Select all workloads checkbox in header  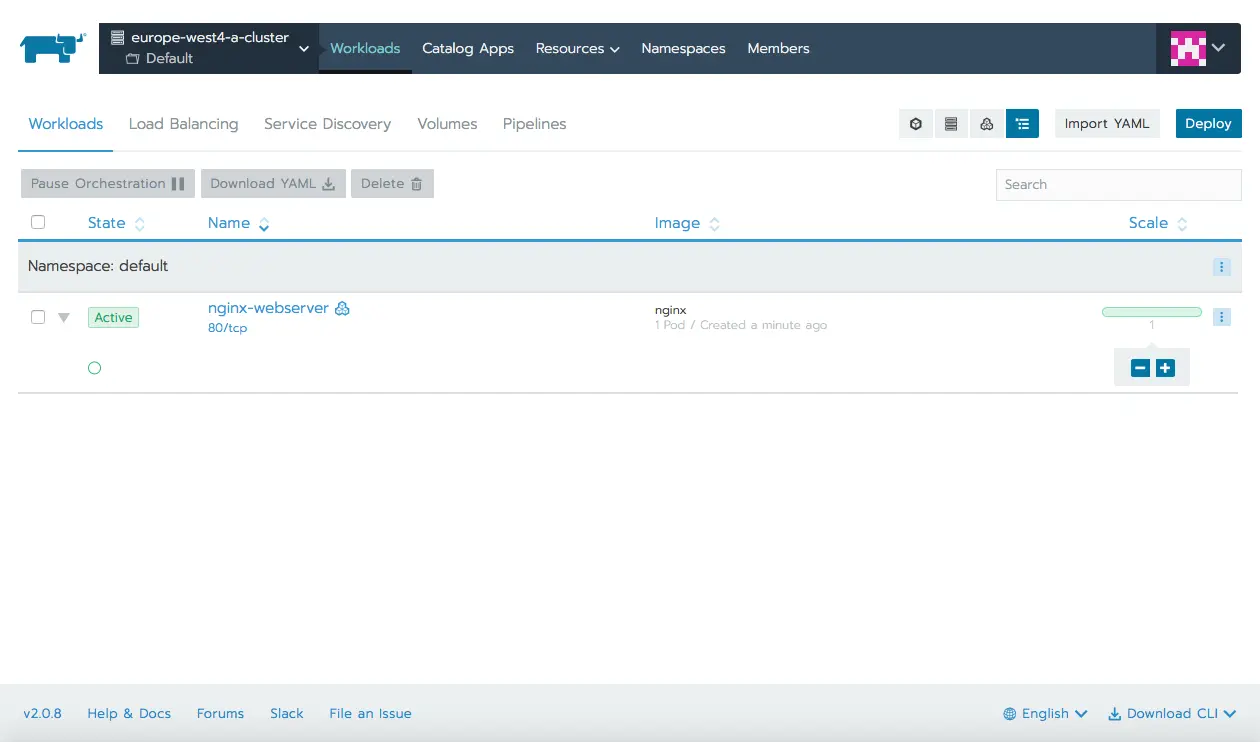point(38,223)
